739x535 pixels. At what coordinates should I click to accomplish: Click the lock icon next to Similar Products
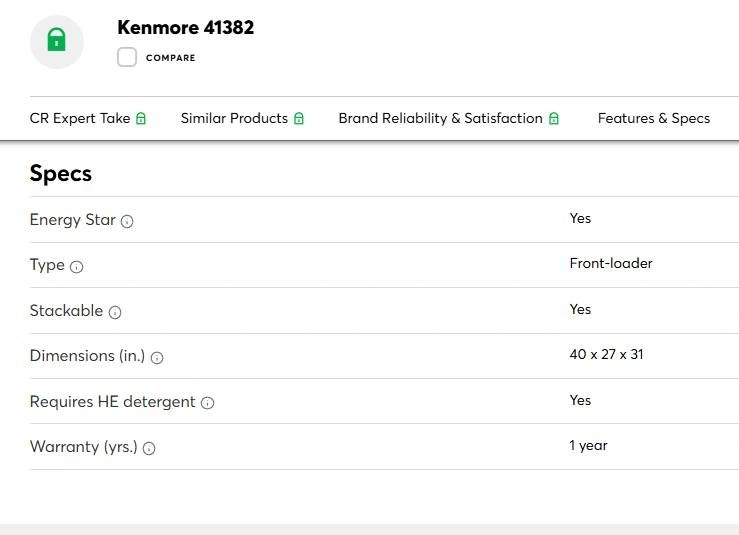(298, 119)
